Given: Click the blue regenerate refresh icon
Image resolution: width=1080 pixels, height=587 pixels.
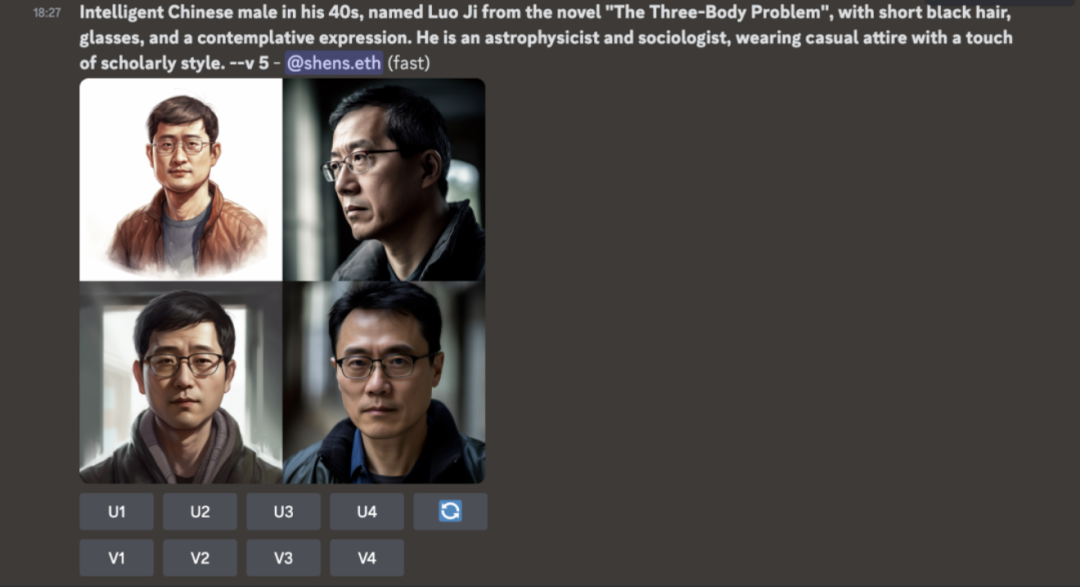Looking at the screenshot, I should click(x=450, y=511).
